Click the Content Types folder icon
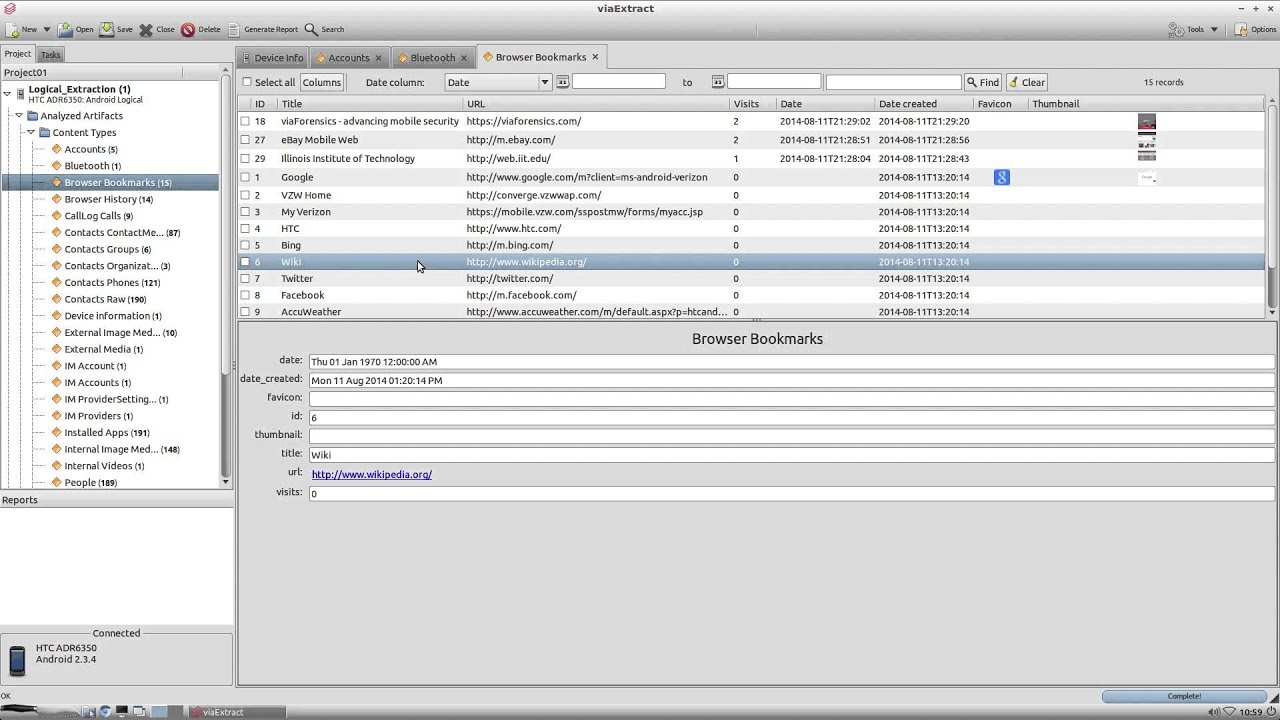 tap(45, 132)
